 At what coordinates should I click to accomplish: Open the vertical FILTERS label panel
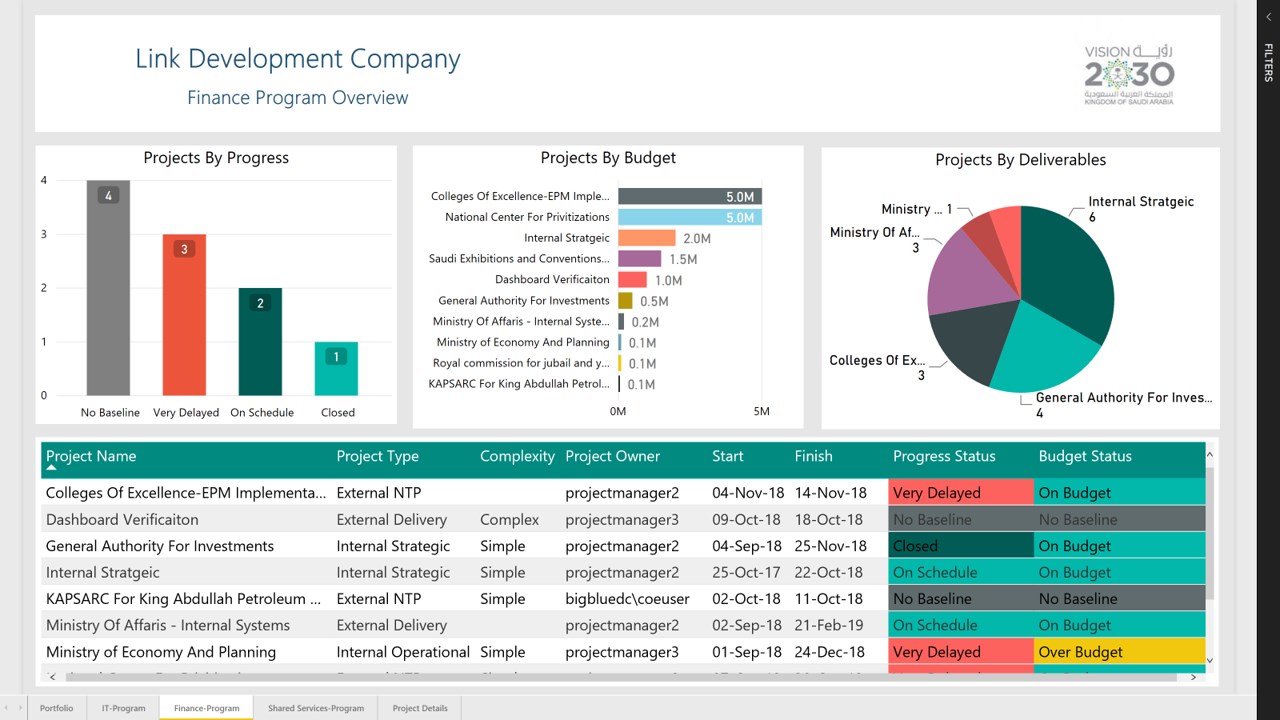pyautogui.click(x=1268, y=62)
